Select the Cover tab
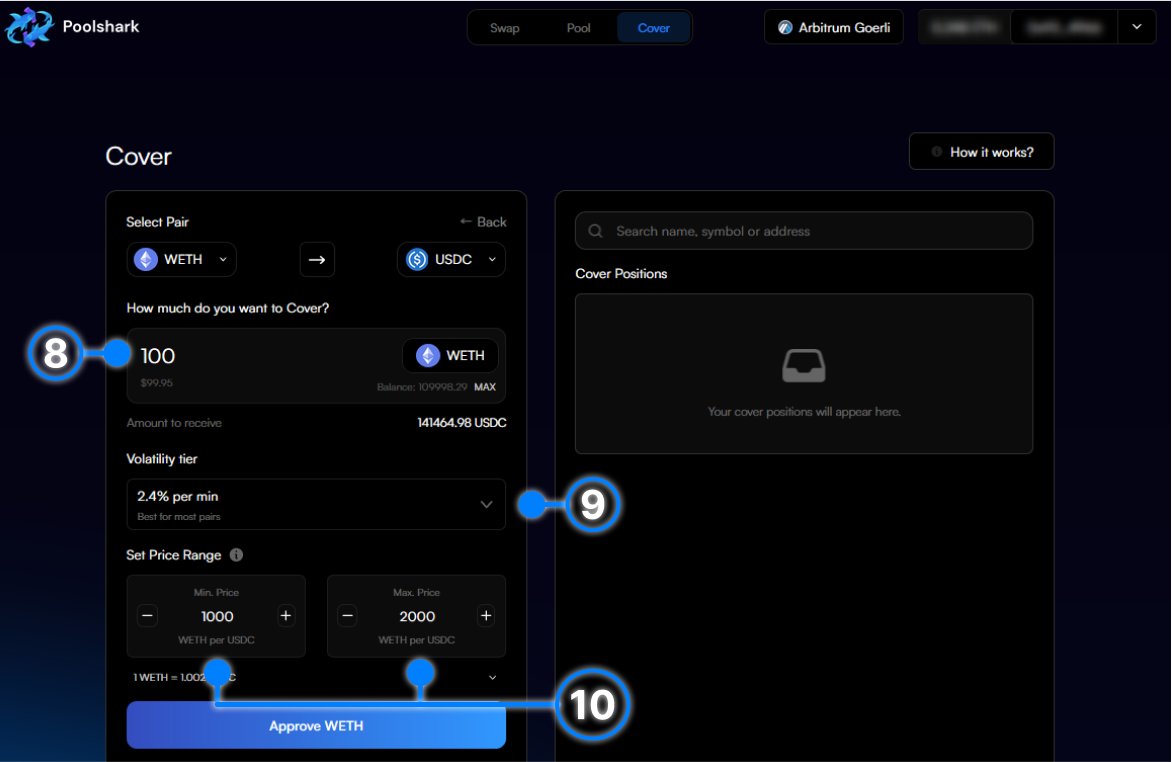 (x=654, y=28)
